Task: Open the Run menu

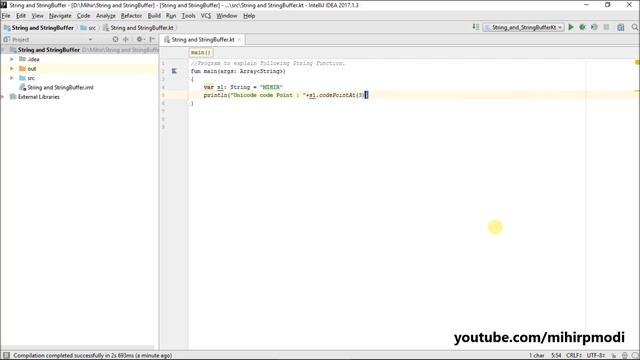Action: pyautogui.click(x=171, y=16)
